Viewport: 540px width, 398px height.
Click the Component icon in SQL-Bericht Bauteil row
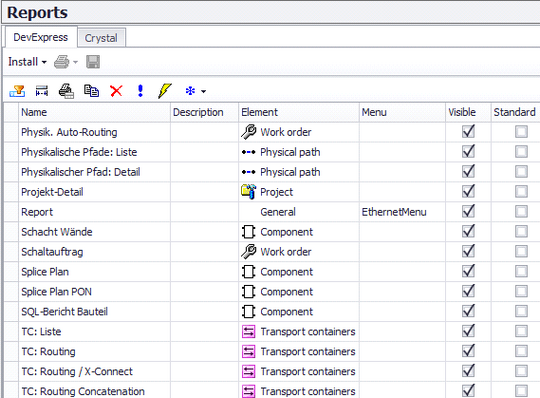tap(249, 312)
